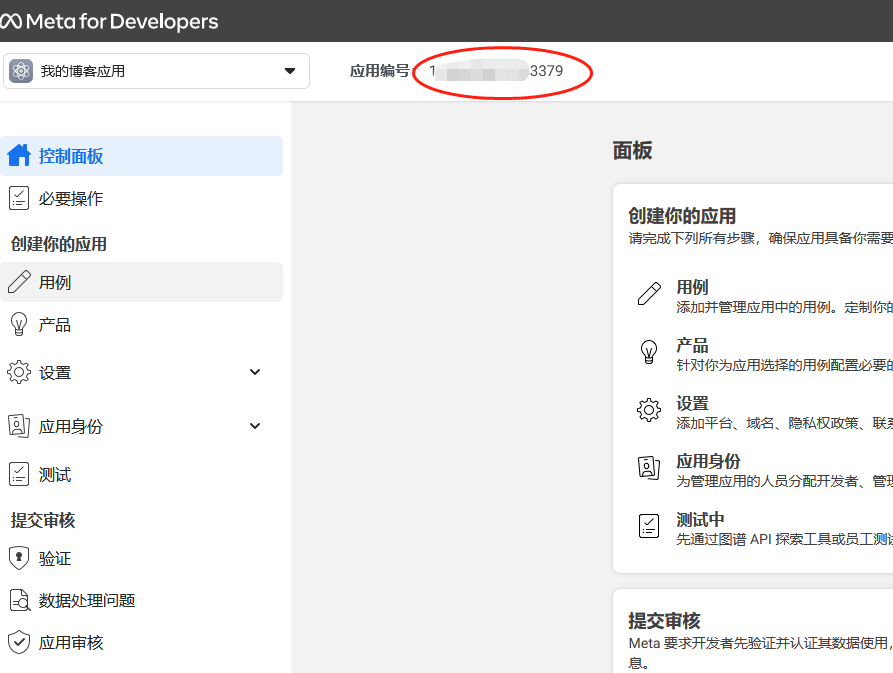Select 产品 in the sidebar
Screen dimensions: 893x673
[141, 325]
